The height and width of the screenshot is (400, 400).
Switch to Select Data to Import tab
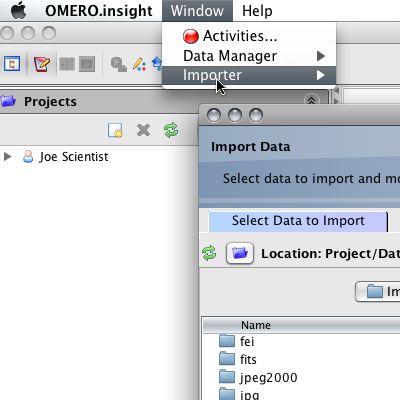pyautogui.click(x=298, y=221)
